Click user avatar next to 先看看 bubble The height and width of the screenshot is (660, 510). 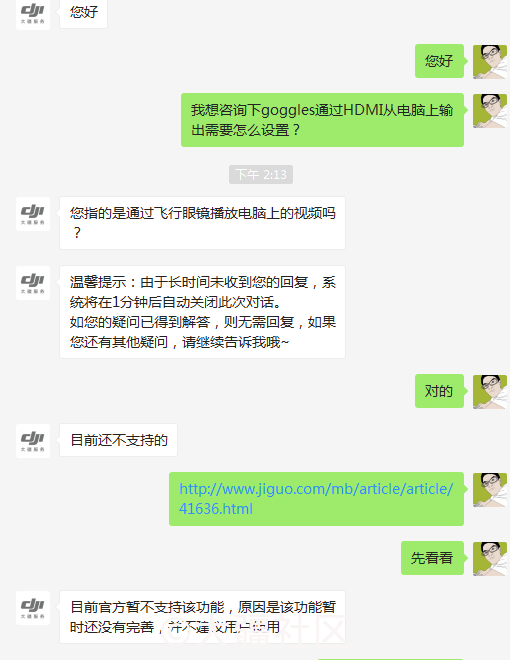(490, 559)
